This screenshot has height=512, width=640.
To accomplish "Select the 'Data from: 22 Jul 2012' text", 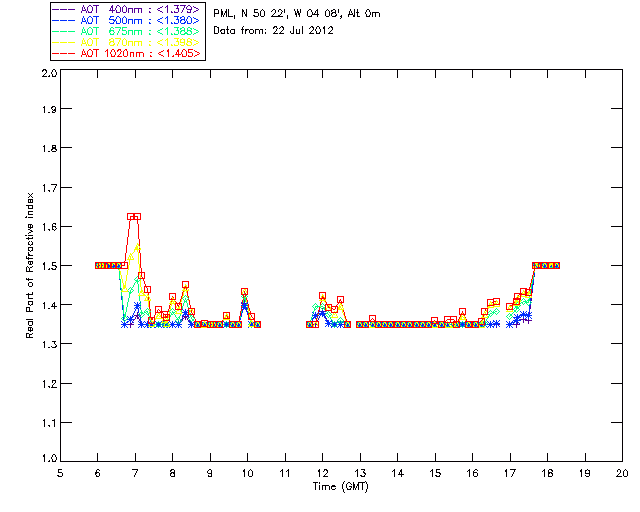I will click(273, 31).
